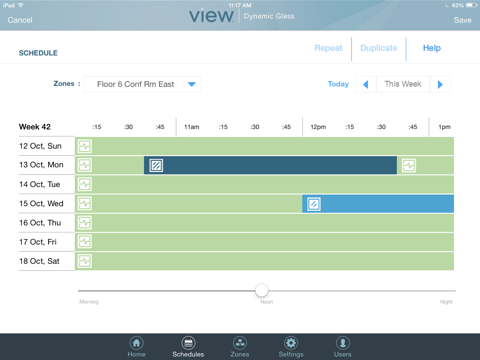The height and width of the screenshot is (360, 480).
Task: Click the battery indicator in status bar
Action: pyautogui.click(x=471, y=5)
